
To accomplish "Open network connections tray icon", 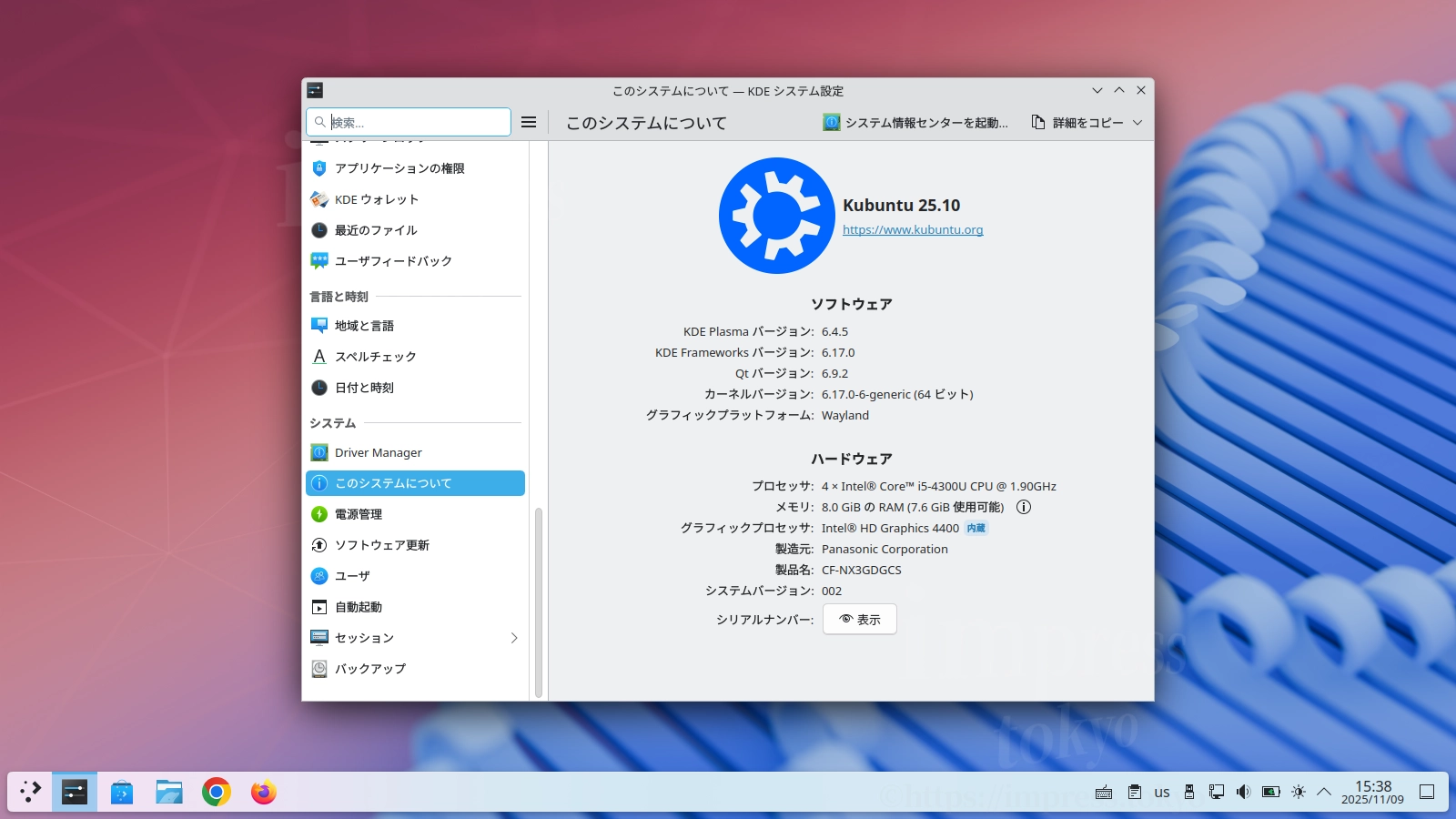I will coord(1217,792).
